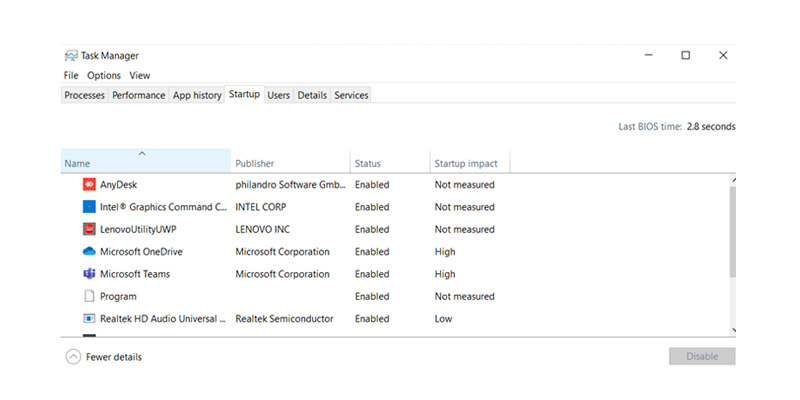Select the LenovoUtilityUWP entry
Viewport: 800px width, 400px height.
138,230
